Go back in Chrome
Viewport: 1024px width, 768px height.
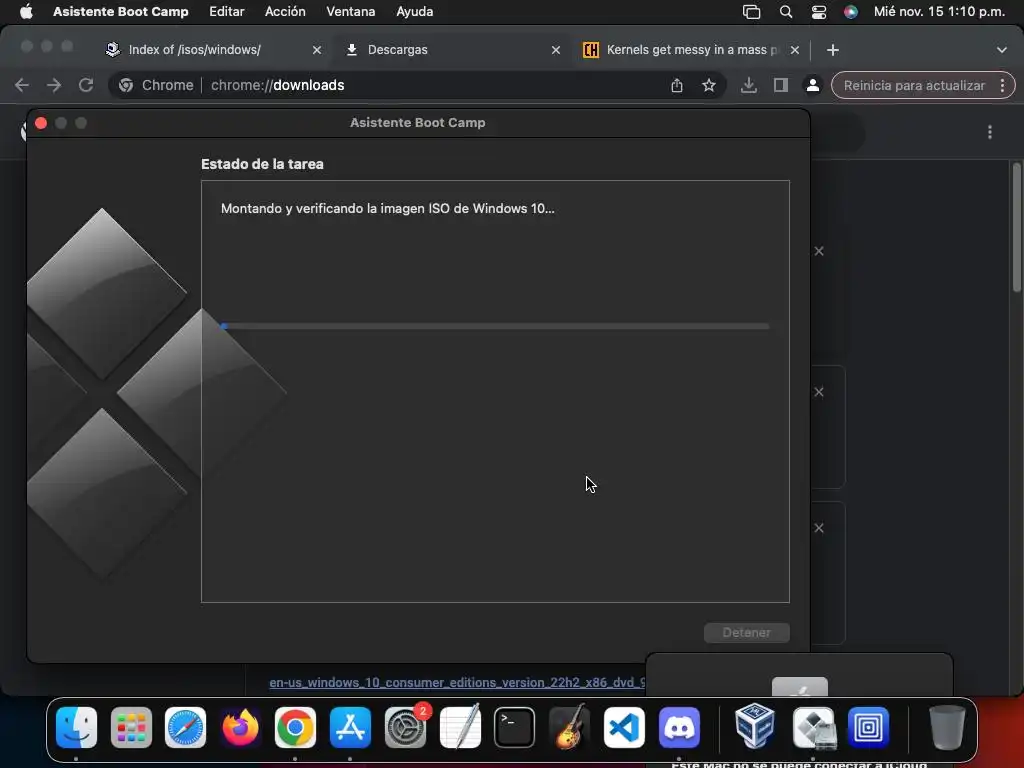pos(22,86)
